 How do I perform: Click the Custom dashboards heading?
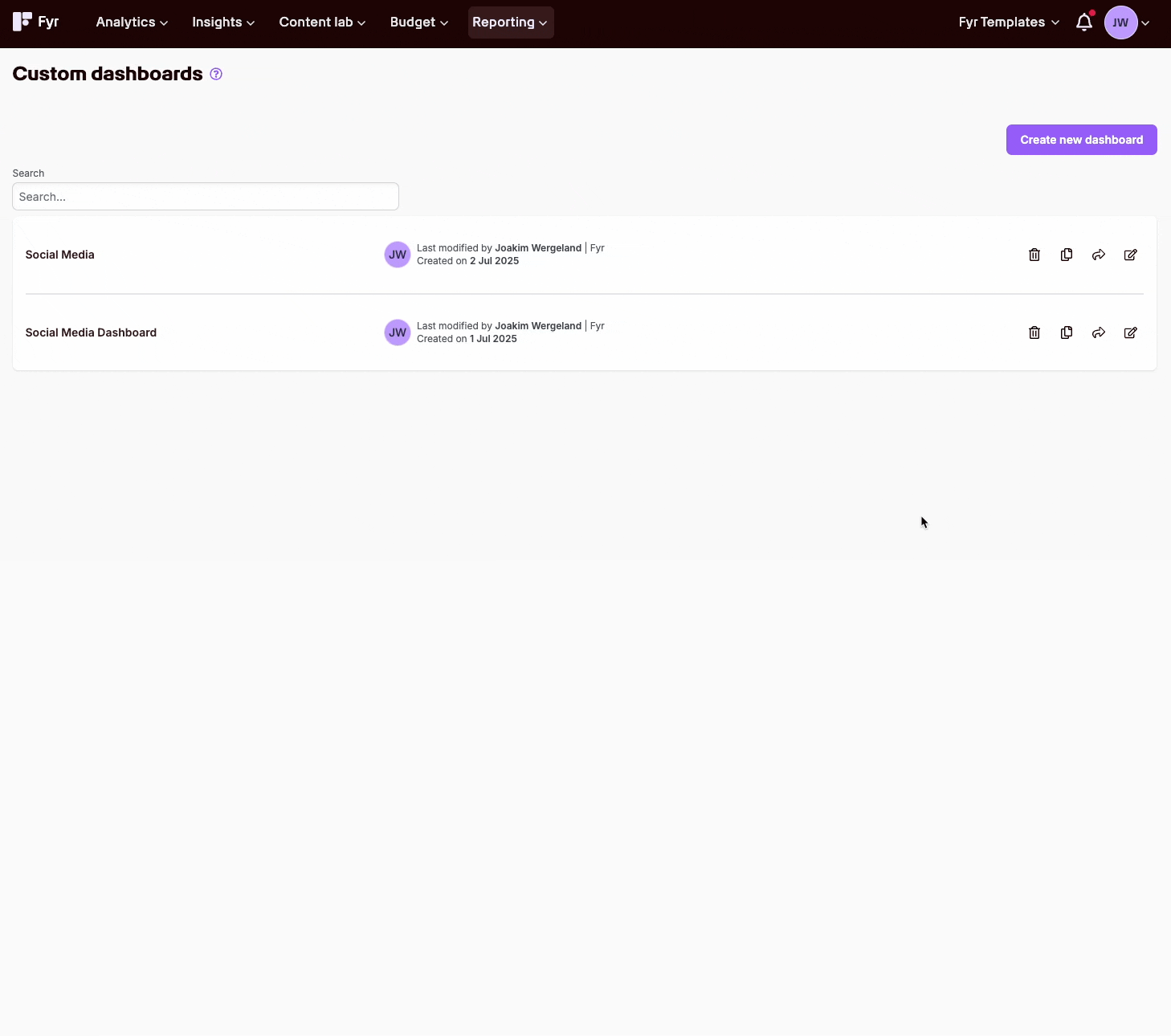(x=108, y=74)
